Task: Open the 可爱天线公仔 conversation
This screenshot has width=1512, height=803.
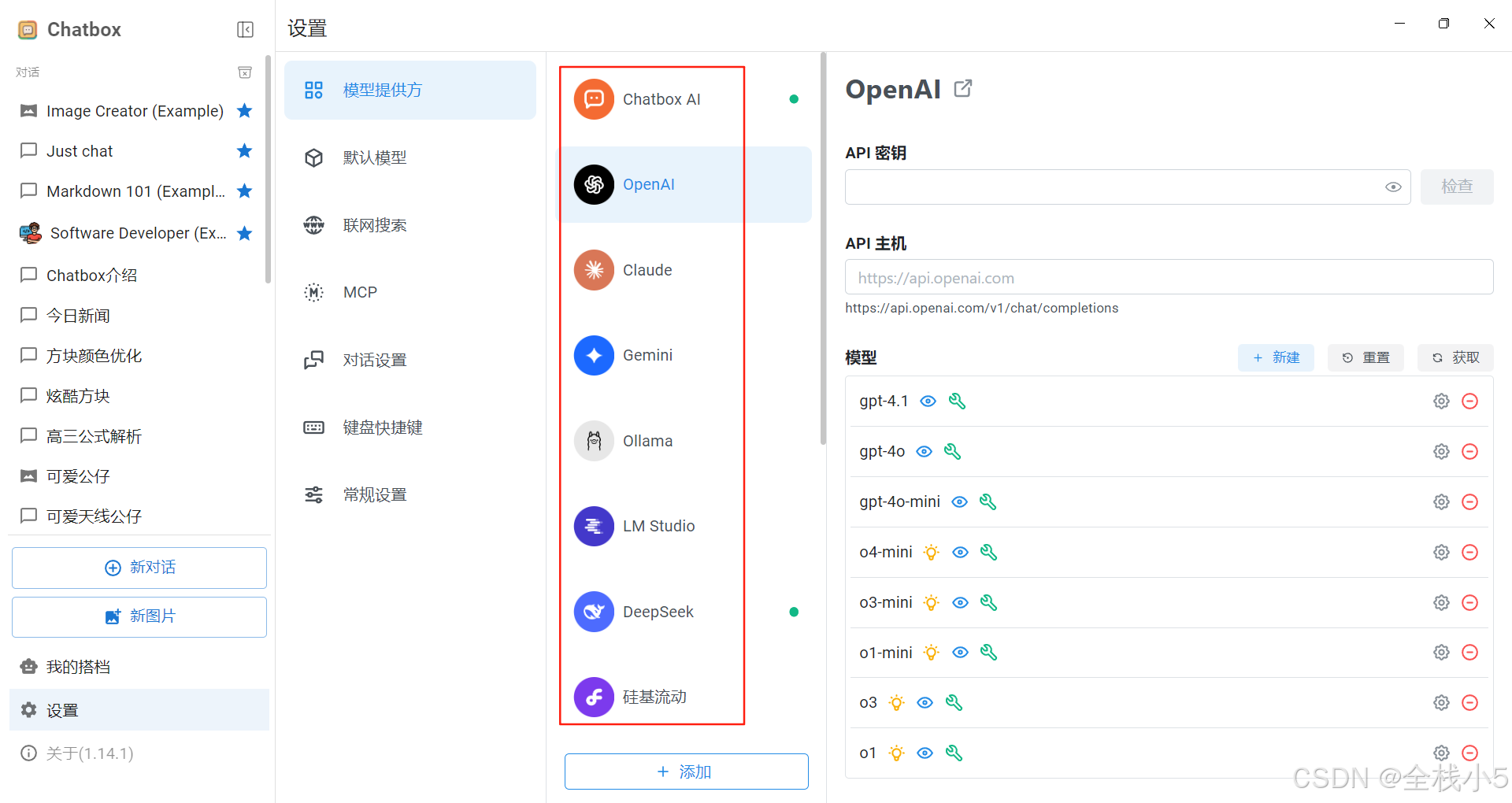Action: point(139,516)
